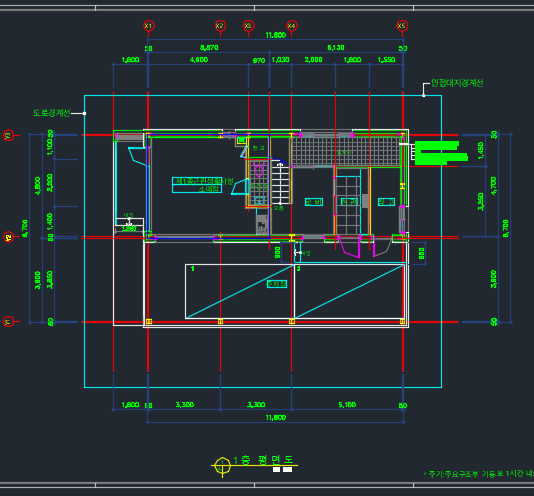
Task: Select the 11,600 top overall dimension
Action: tap(276, 35)
